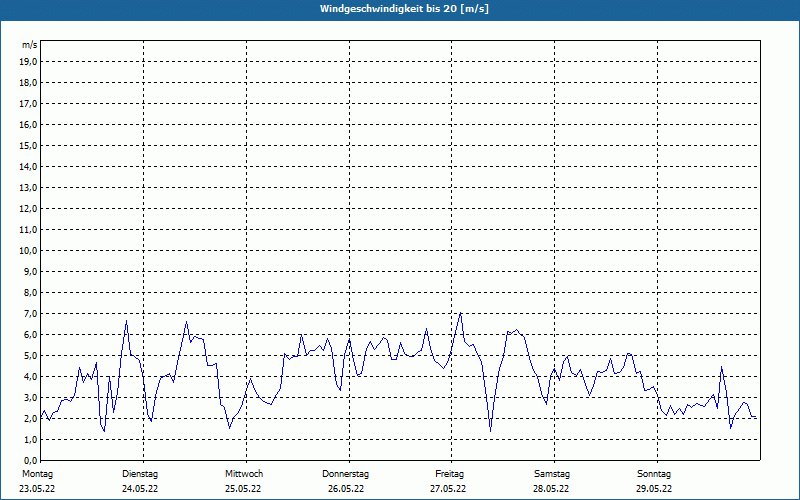
Task: Select the 4,0 y-axis value
Action: pos(30,377)
